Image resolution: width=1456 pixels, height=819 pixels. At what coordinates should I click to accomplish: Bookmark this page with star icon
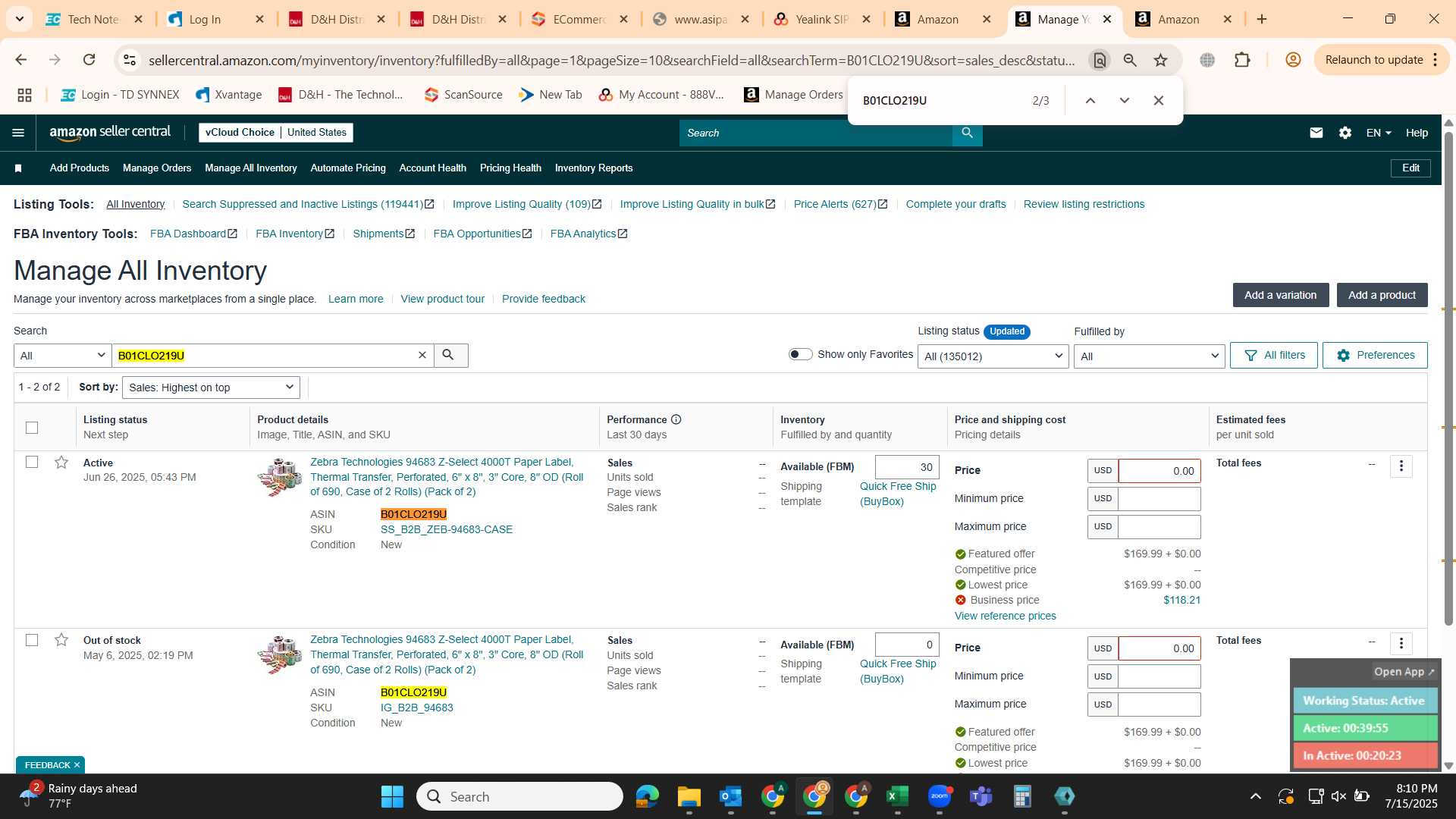pos(1160,60)
